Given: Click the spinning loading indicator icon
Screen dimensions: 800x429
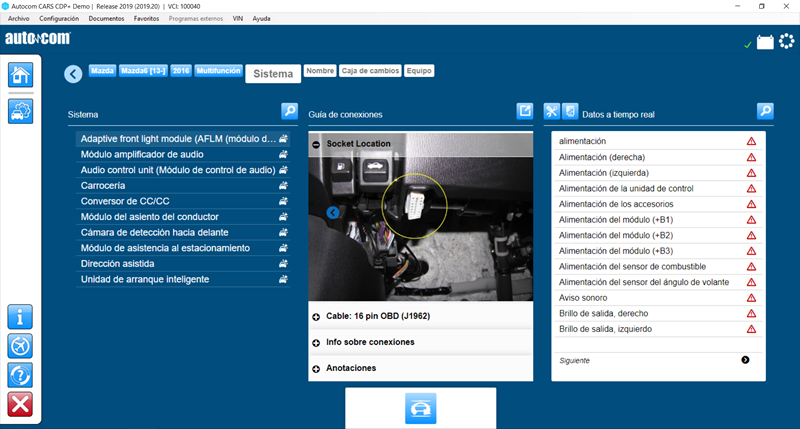Looking at the screenshot, I should [787, 41].
